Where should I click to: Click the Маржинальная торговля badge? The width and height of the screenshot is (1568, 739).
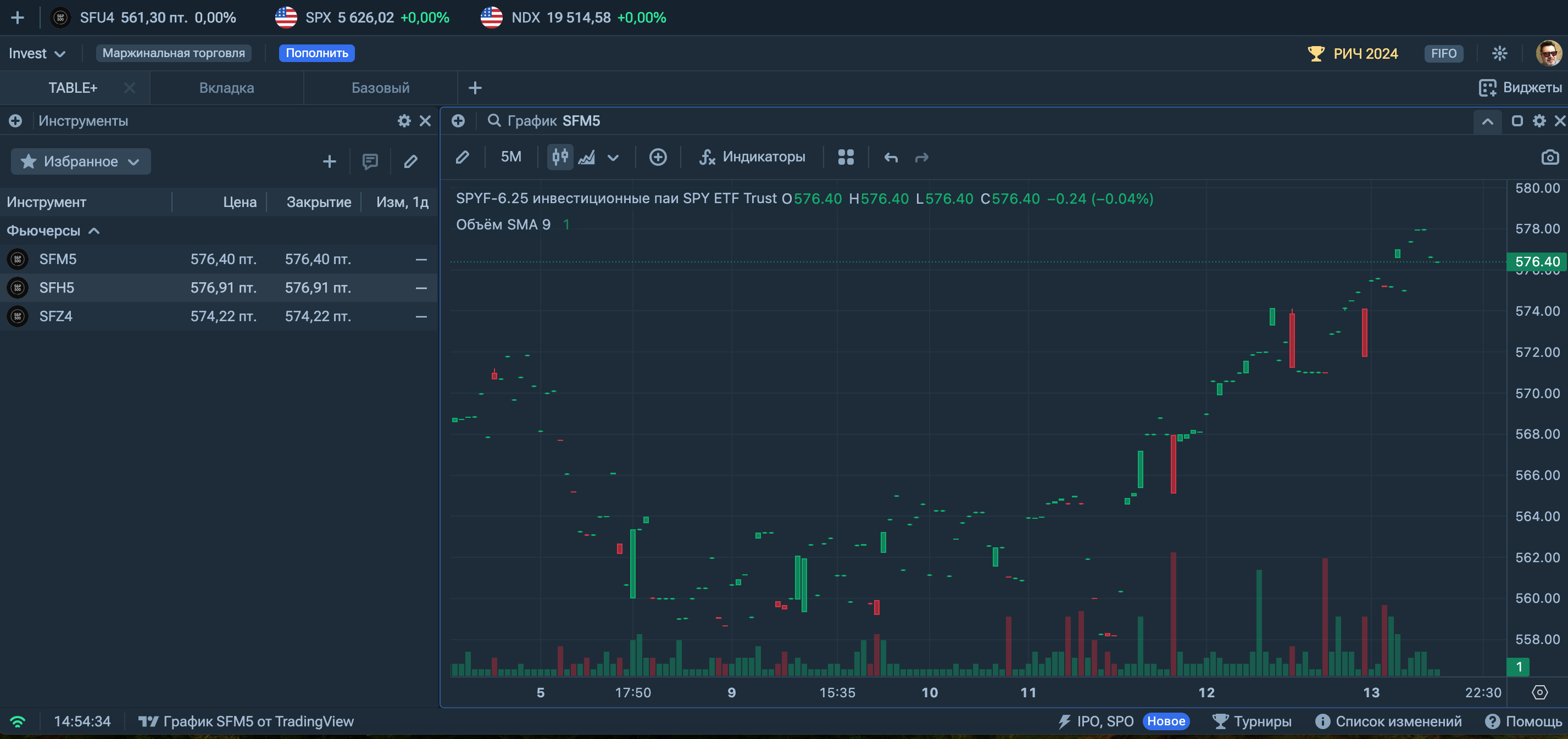(x=174, y=53)
